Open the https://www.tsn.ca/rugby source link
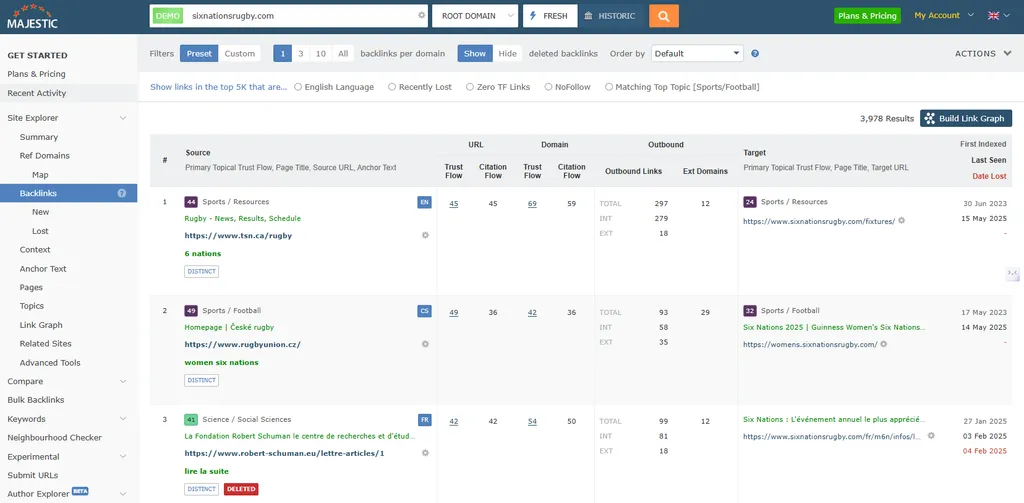The width and height of the screenshot is (1024, 503). 238,236
